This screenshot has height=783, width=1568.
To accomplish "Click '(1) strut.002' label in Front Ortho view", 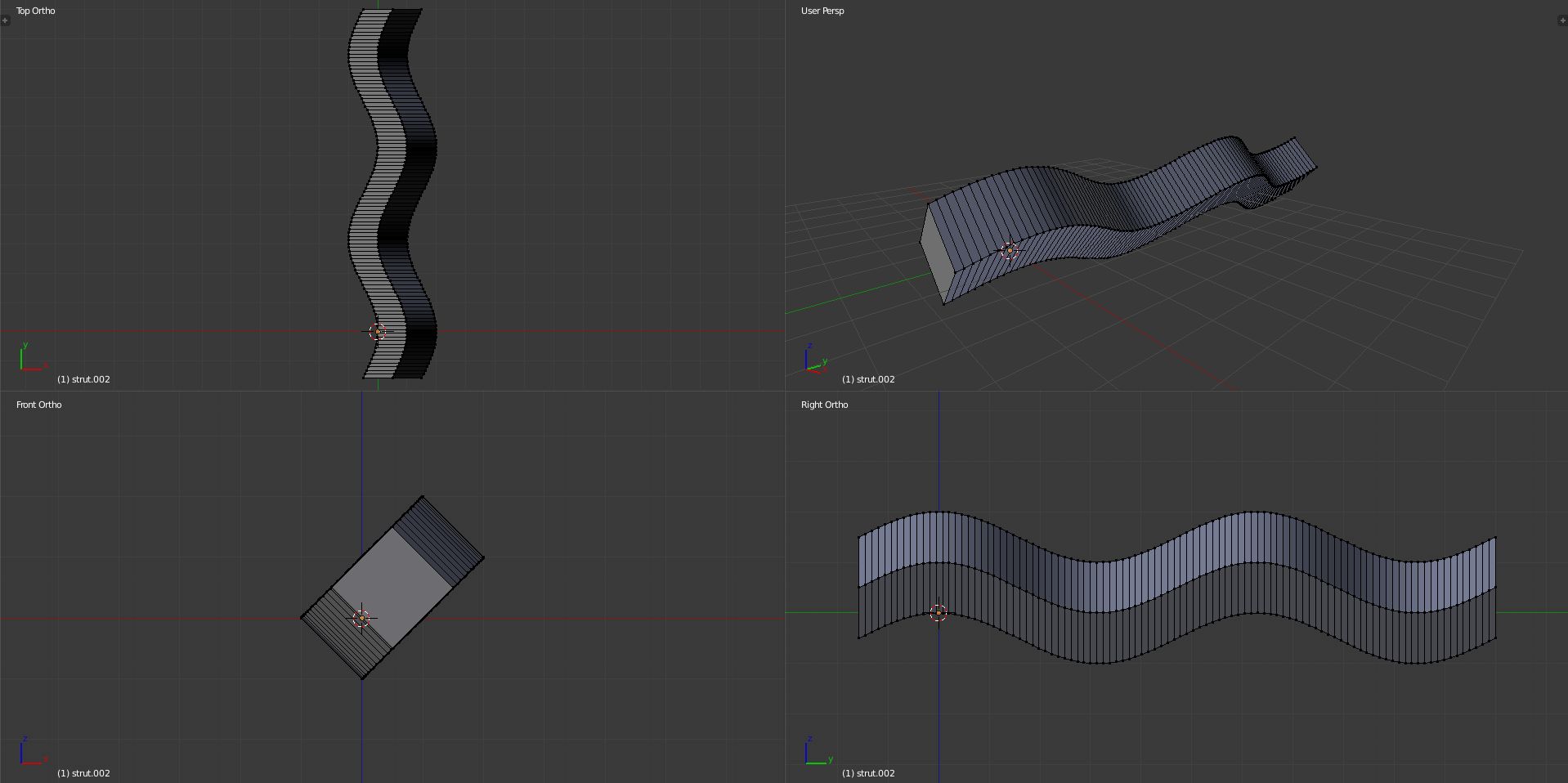I will coord(83,773).
